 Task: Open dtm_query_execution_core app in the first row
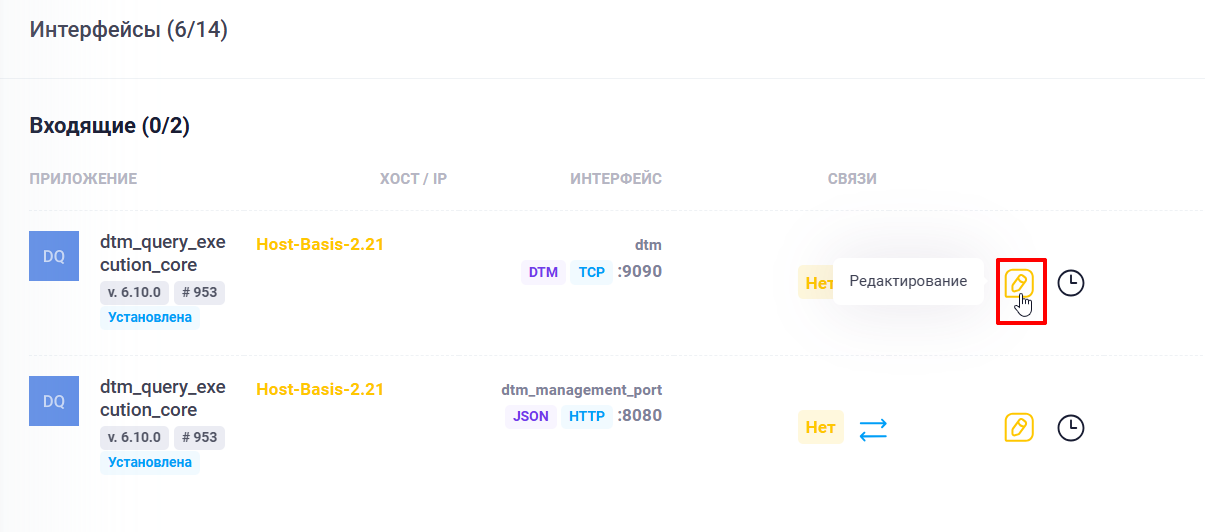pos(162,253)
